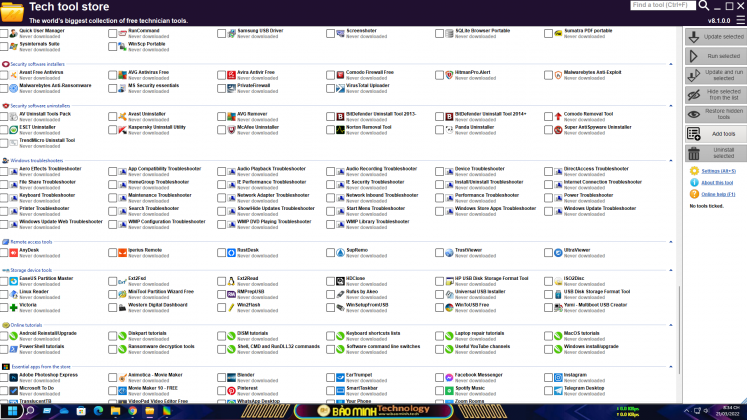Tick the Avast Uninstaller checkbox
The height and width of the screenshot is (420, 747).
click(x=112, y=117)
